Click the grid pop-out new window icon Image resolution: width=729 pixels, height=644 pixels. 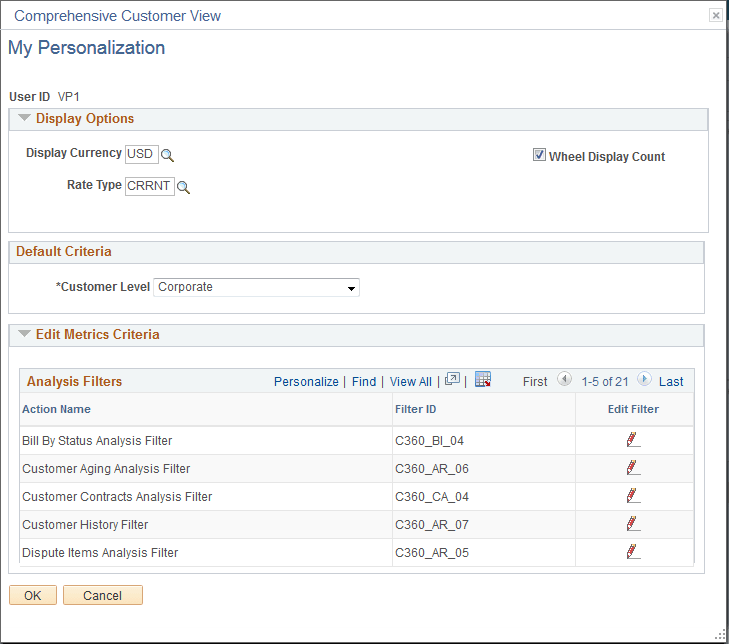pos(452,379)
